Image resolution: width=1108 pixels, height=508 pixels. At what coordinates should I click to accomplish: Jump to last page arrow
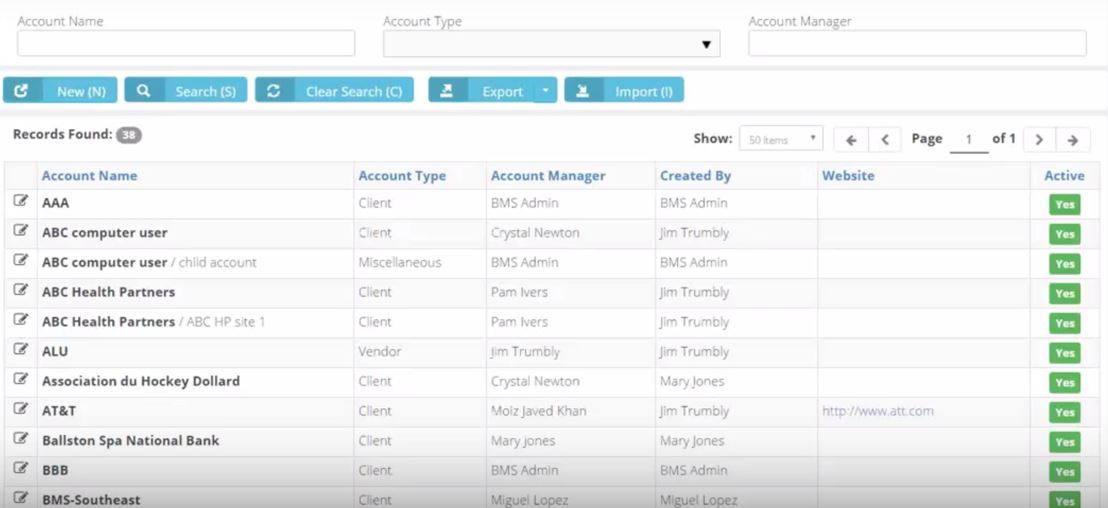(x=1073, y=140)
